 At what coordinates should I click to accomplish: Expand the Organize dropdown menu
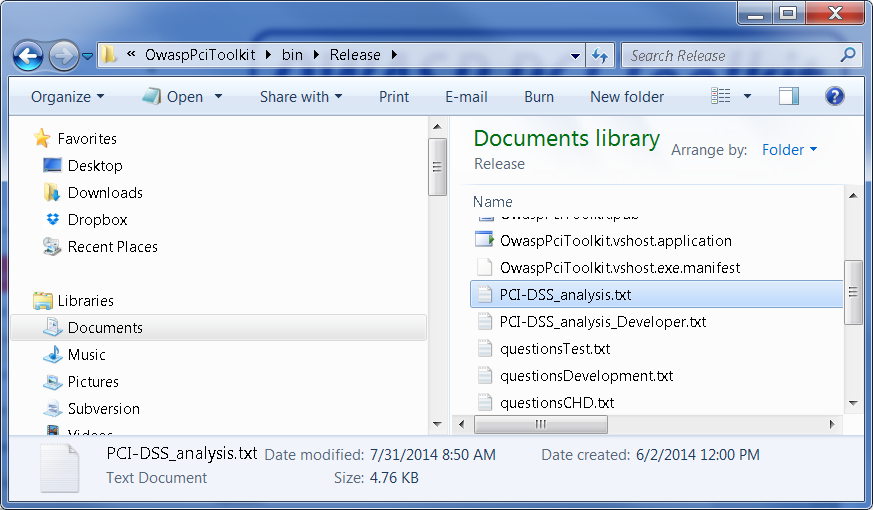pyautogui.click(x=67, y=97)
